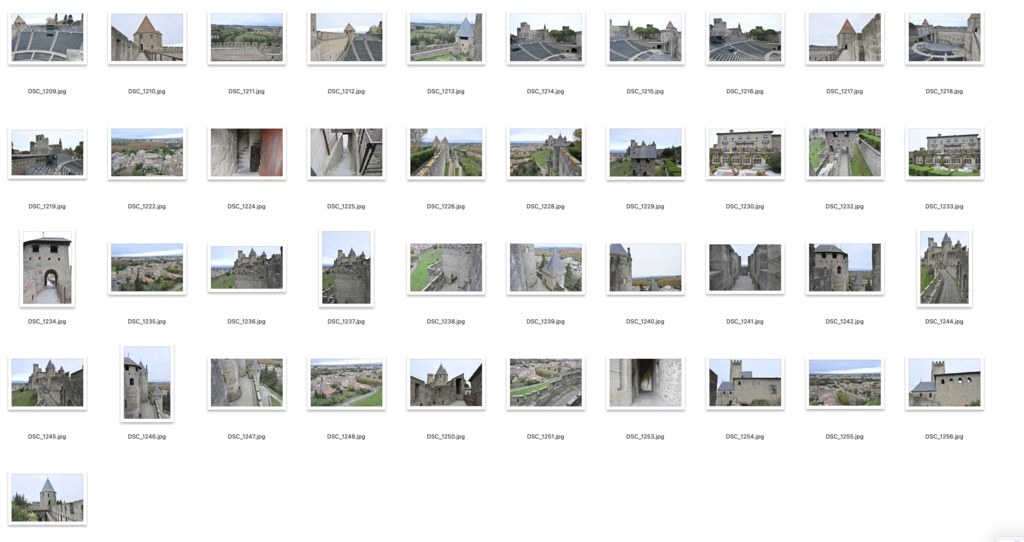The height and width of the screenshot is (542, 1024).
Task: Select the DSC_1230.jpg hotel building thumbnail
Action: point(745,153)
